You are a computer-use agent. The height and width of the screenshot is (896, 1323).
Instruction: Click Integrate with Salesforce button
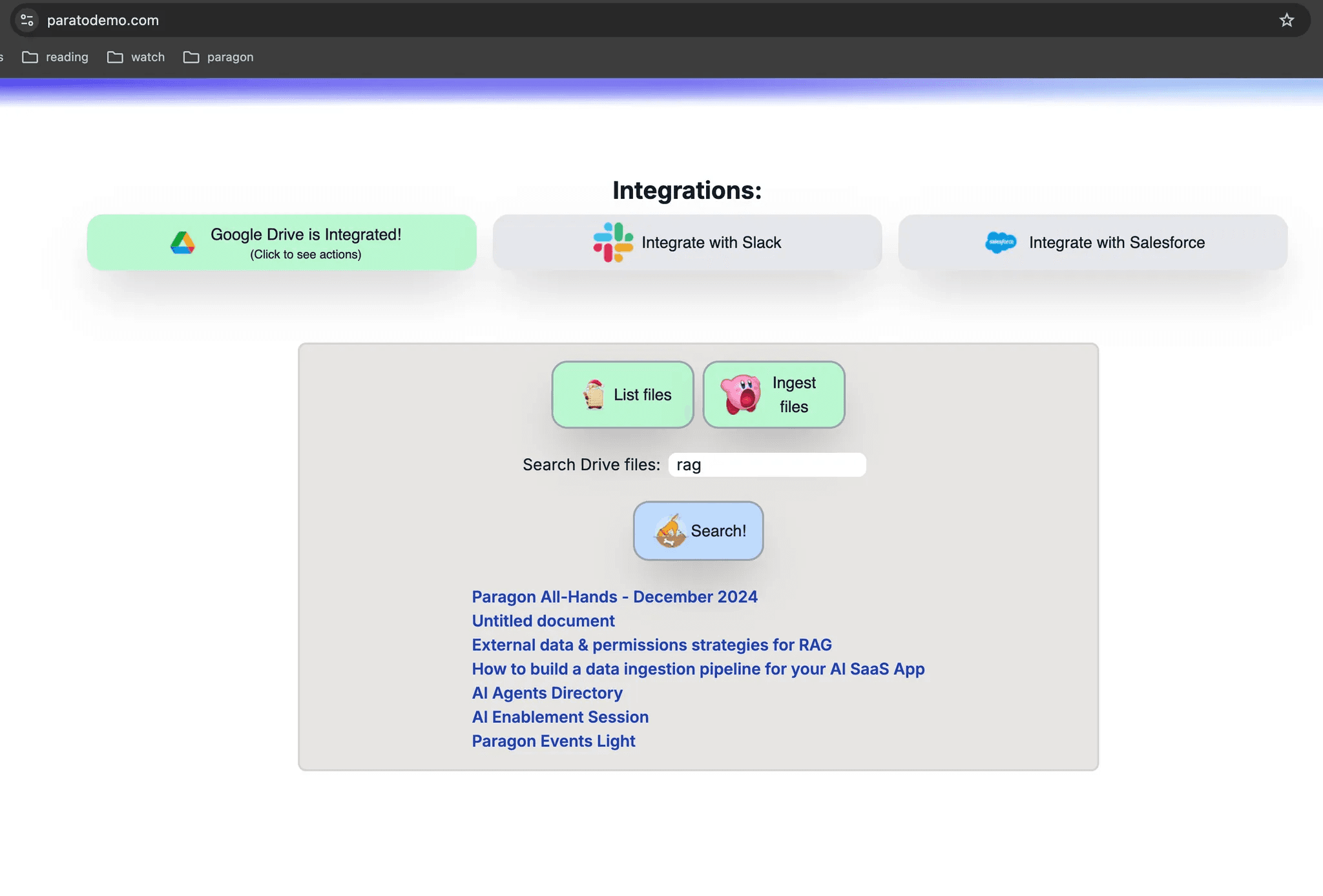1092,242
